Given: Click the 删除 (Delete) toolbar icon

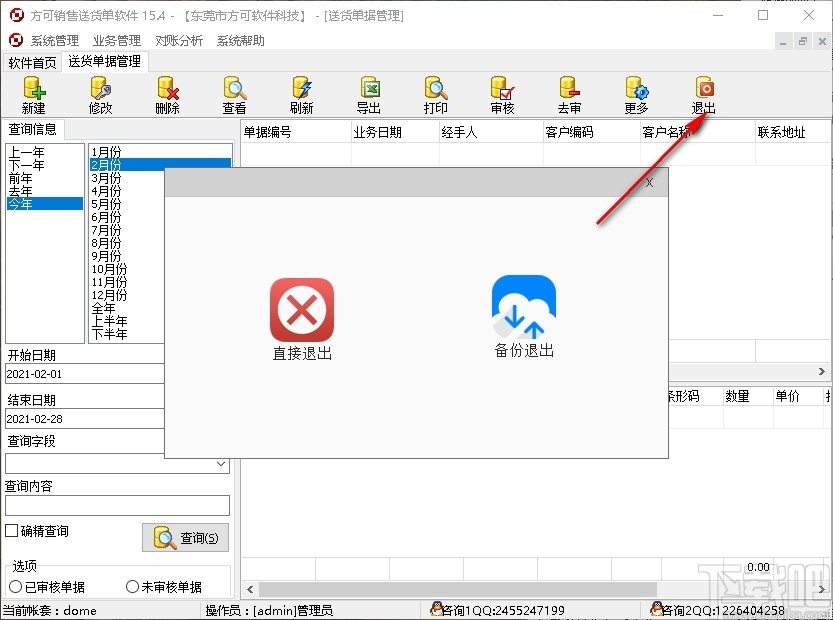Looking at the screenshot, I should (166, 94).
